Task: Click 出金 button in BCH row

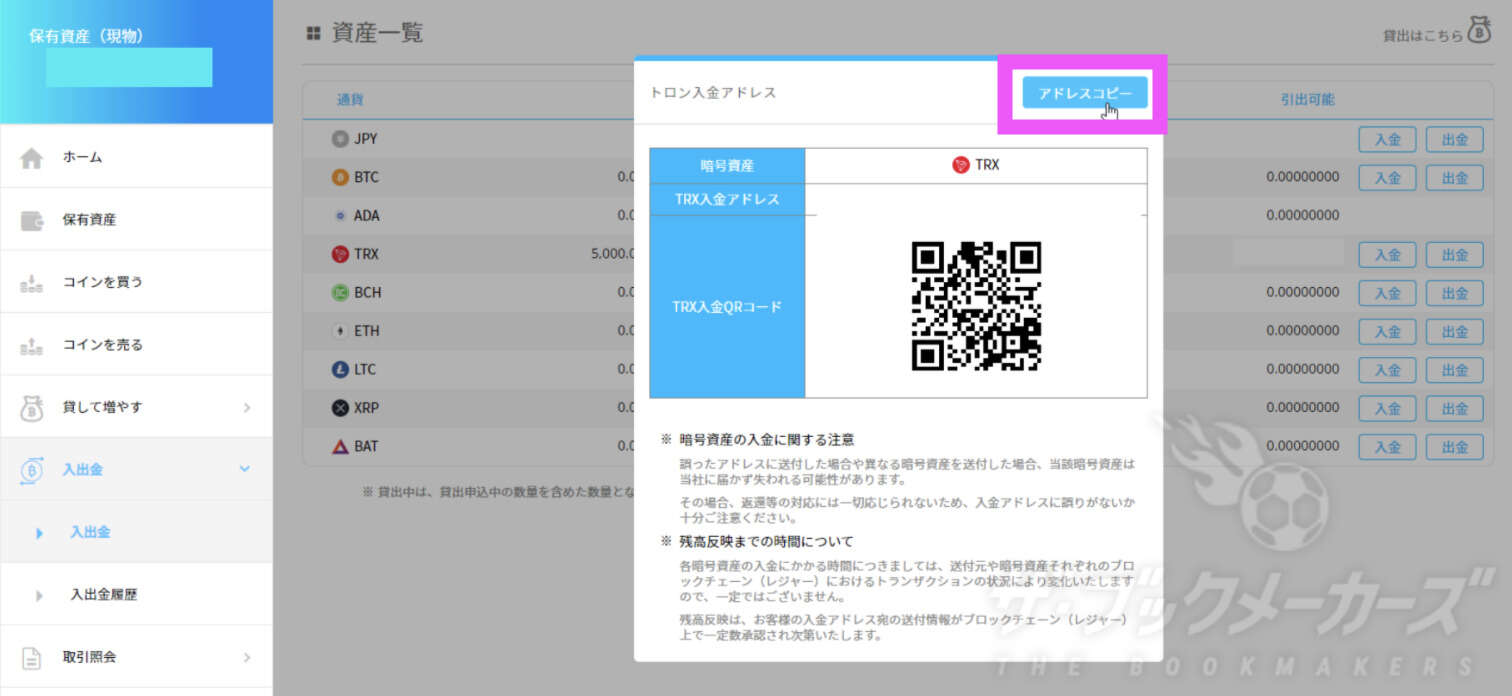Action: pos(1454,293)
